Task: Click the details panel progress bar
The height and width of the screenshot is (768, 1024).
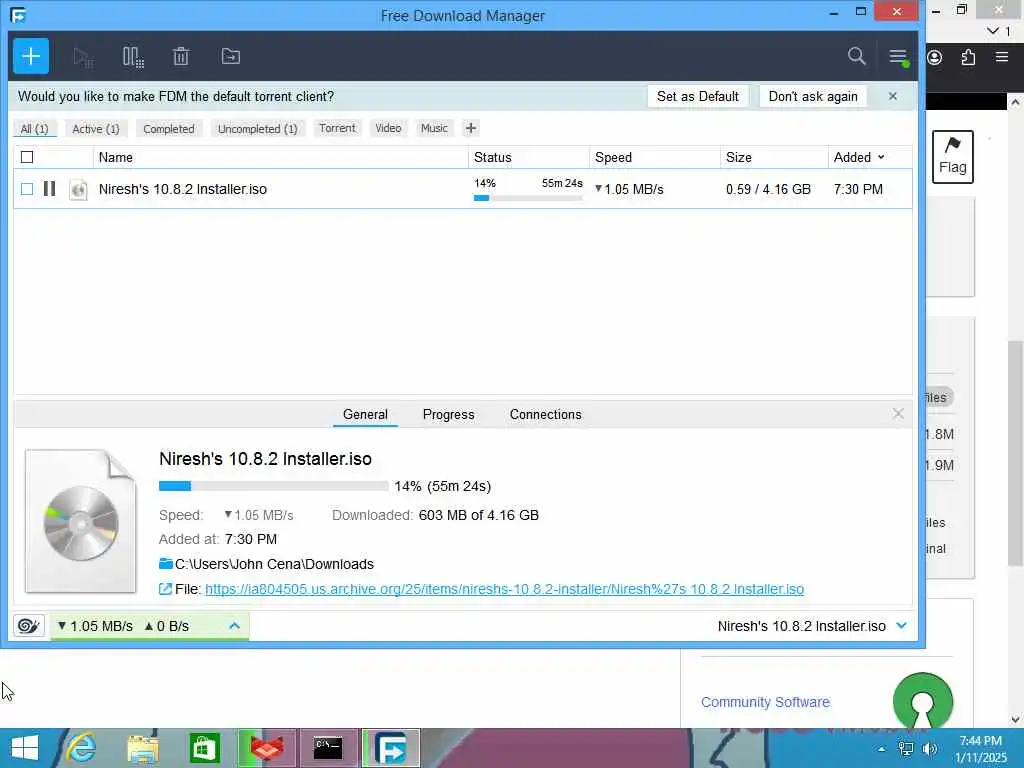Action: pyautogui.click(x=274, y=486)
